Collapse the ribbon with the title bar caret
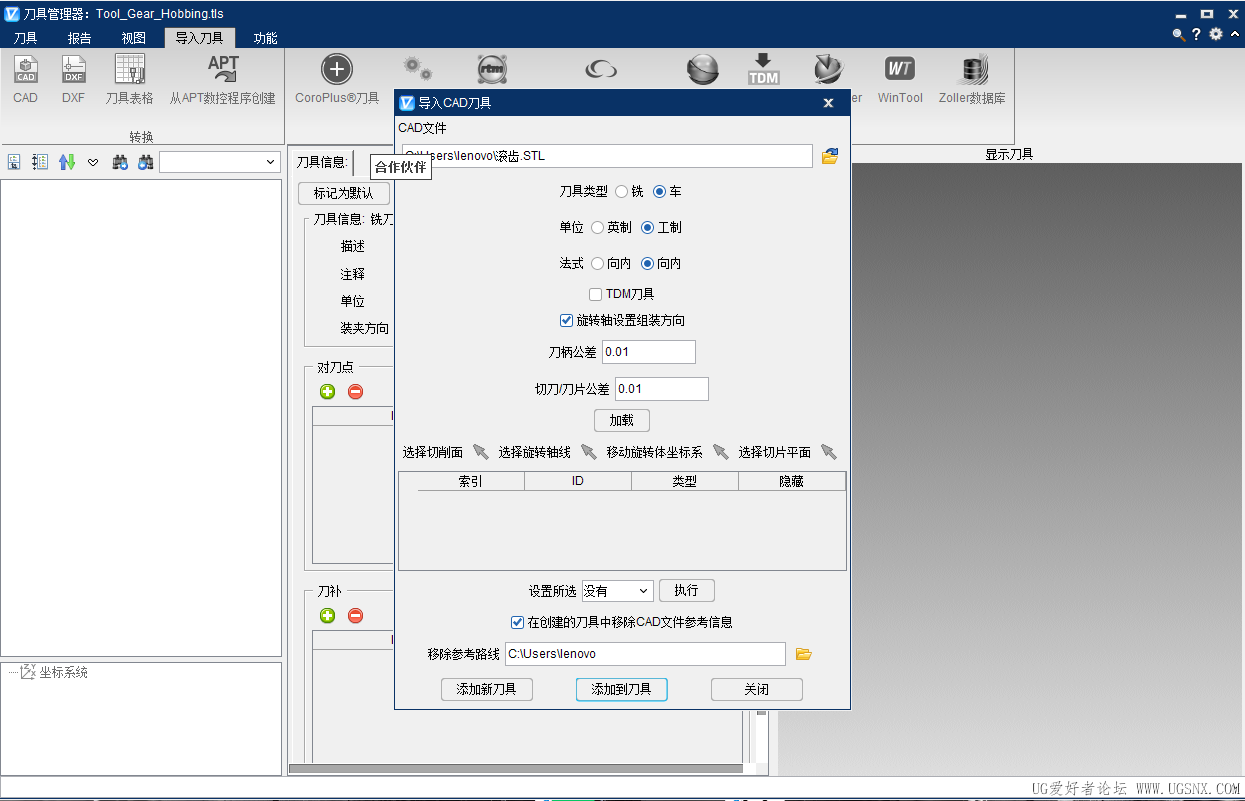 1235,34
